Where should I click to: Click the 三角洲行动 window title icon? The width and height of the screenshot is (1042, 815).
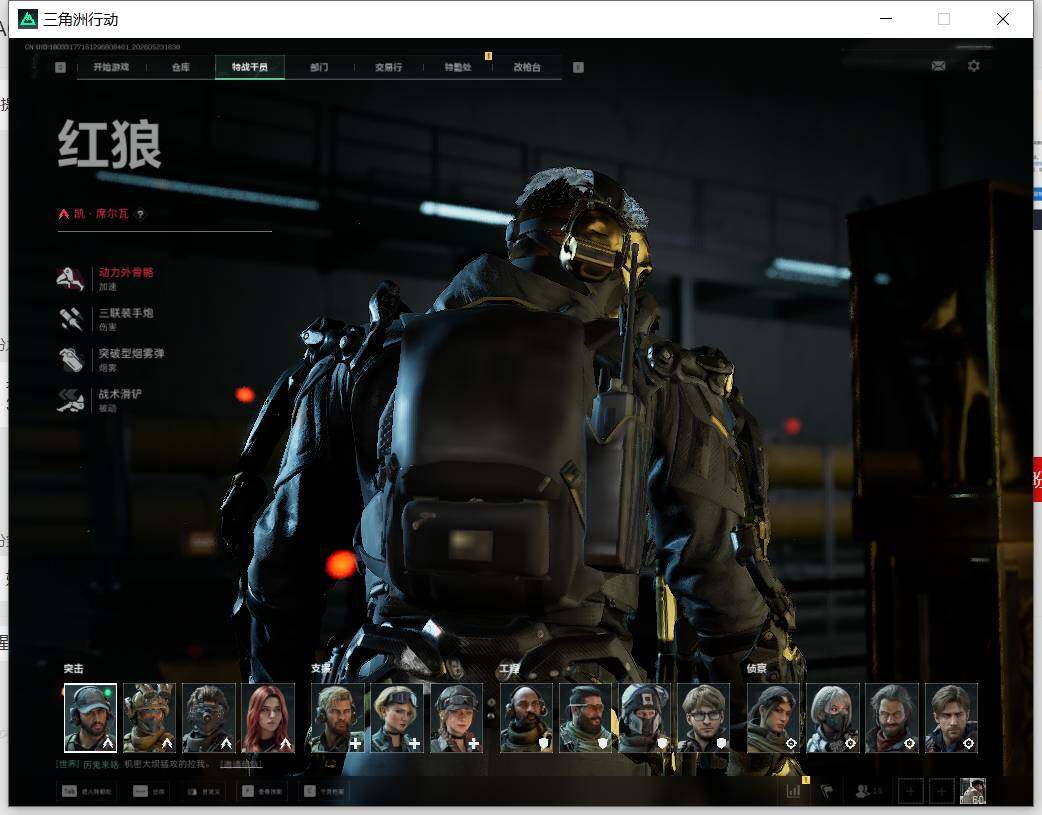pyautogui.click(x=28, y=19)
